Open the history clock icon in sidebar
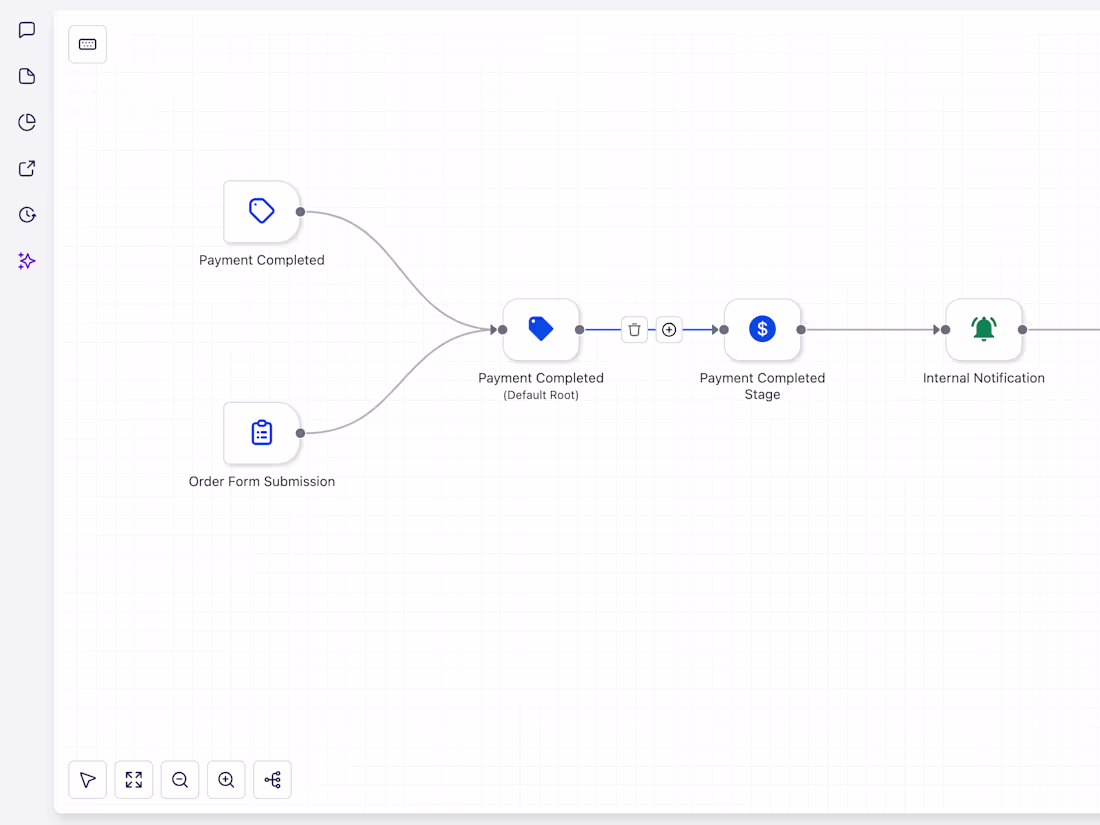1100x825 pixels. [x=26, y=214]
